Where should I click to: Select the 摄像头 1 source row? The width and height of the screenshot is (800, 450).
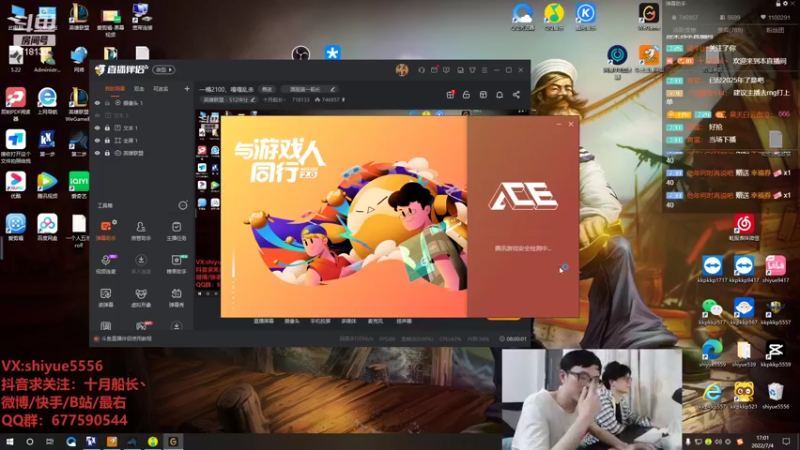pos(141,103)
